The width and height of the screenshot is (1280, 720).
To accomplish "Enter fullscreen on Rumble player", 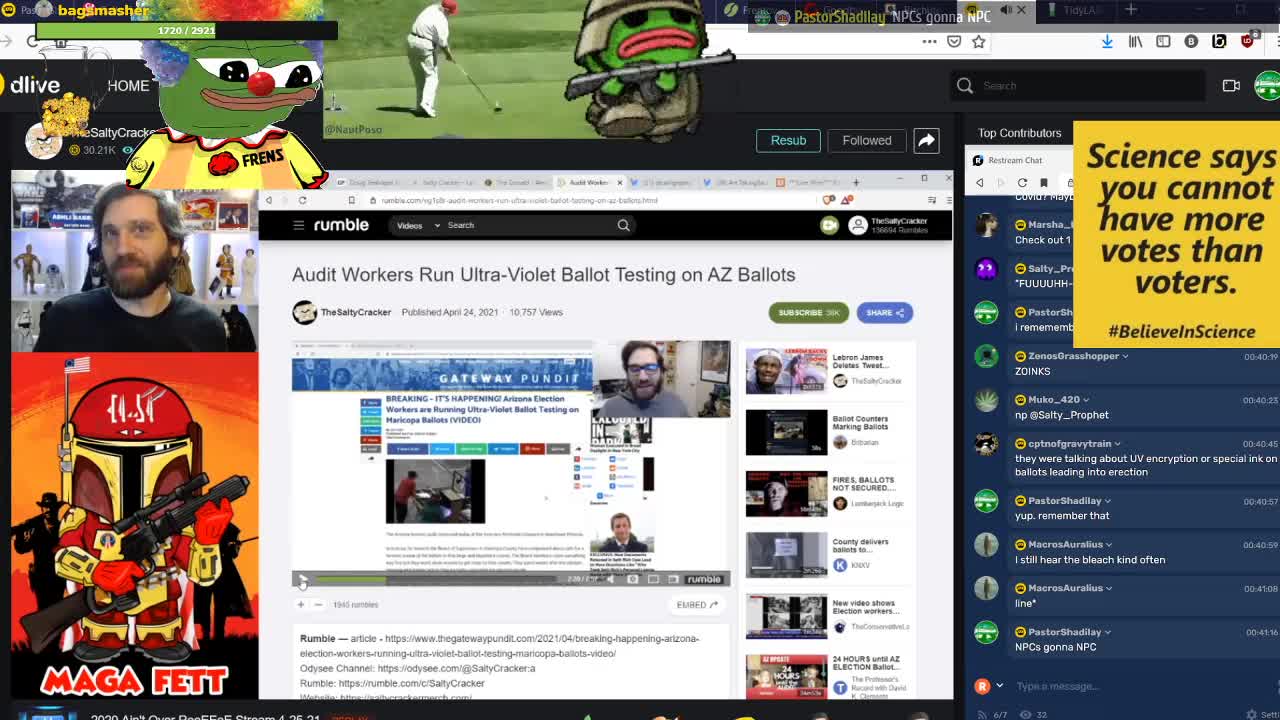I will pos(673,579).
